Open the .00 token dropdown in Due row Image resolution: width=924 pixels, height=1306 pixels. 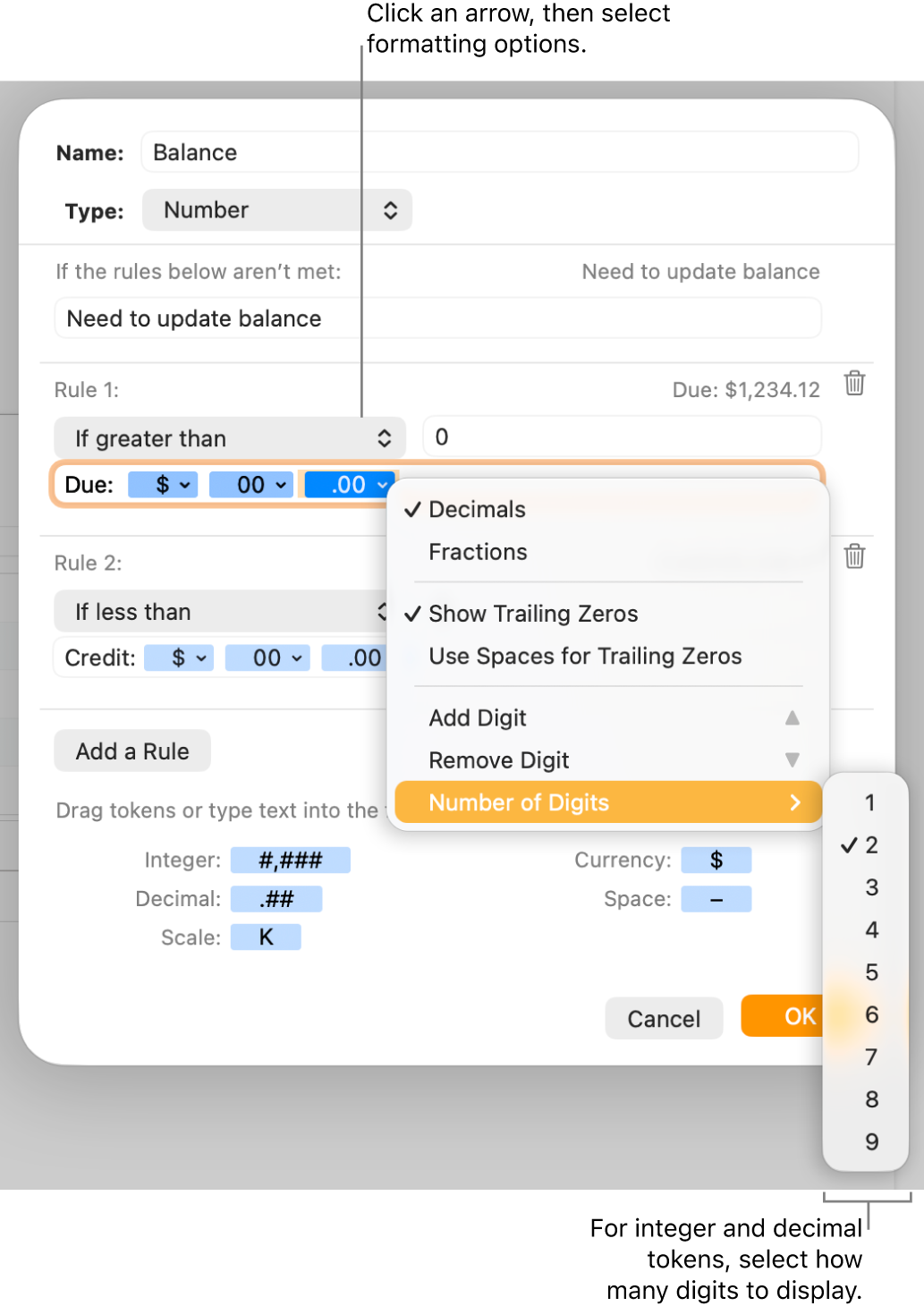[x=350, y=484]
